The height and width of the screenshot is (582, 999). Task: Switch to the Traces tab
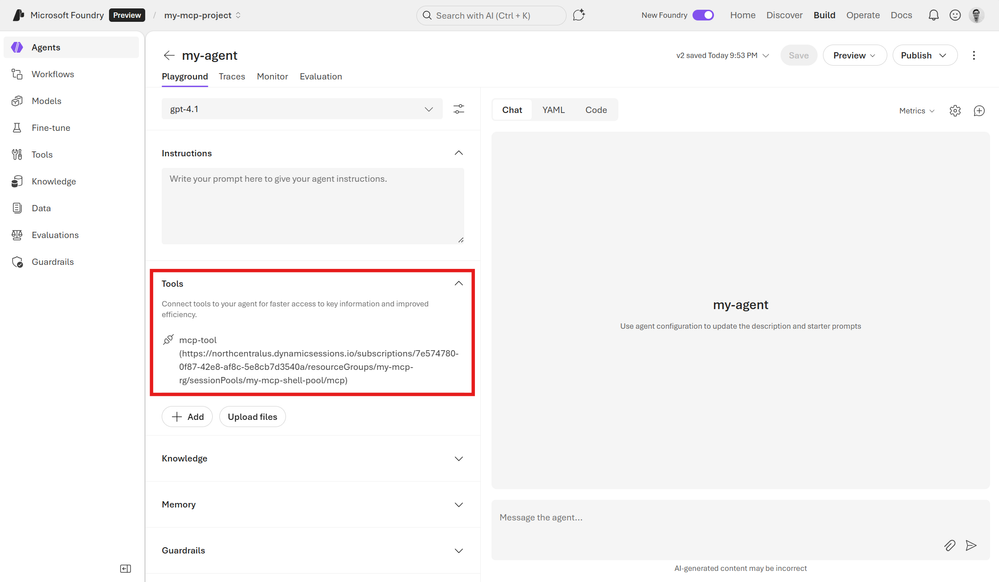tap(232, 76)
